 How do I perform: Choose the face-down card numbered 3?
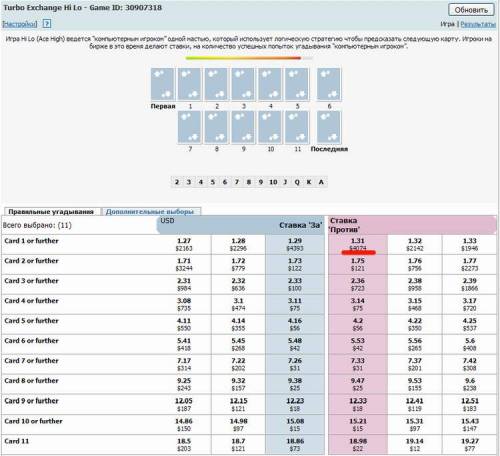(x=243, y=84)
